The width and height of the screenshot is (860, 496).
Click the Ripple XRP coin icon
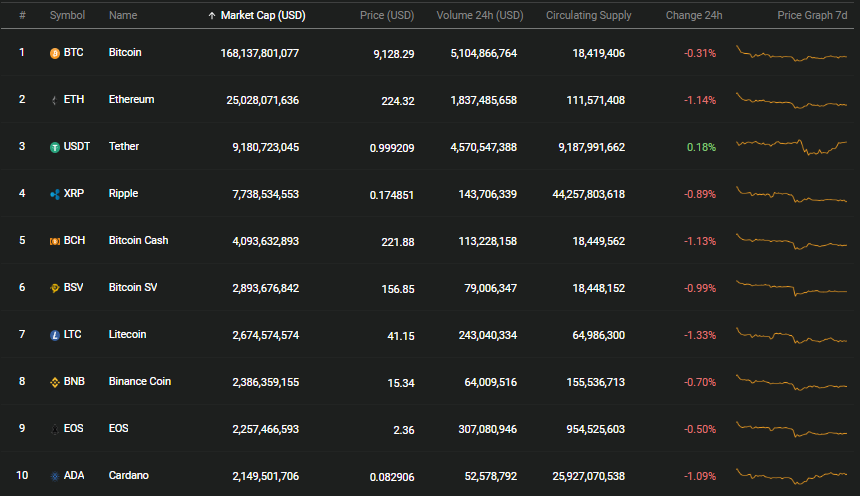click(x=55, y=194)
